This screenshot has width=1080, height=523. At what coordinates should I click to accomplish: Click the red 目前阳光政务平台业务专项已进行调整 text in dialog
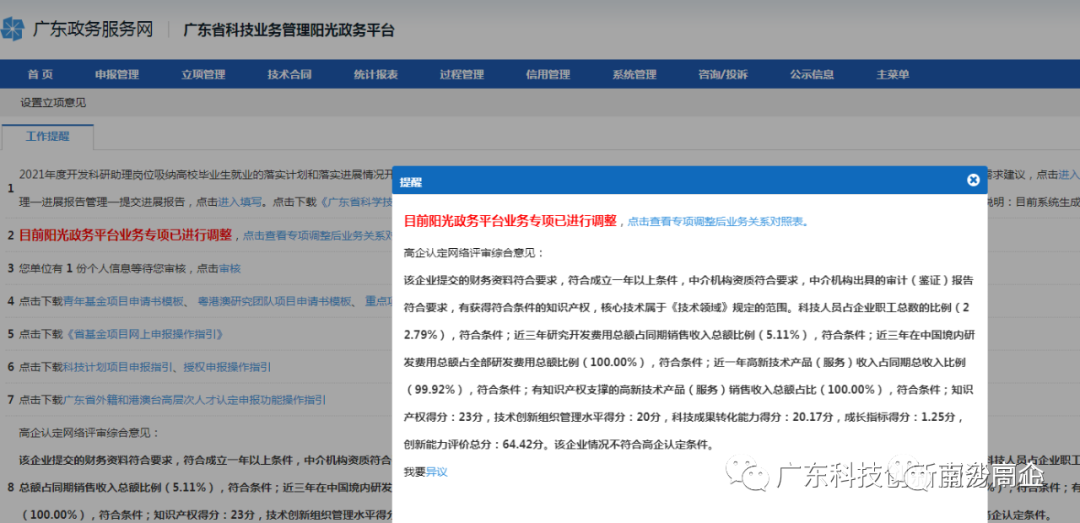(x=510, y=221)
